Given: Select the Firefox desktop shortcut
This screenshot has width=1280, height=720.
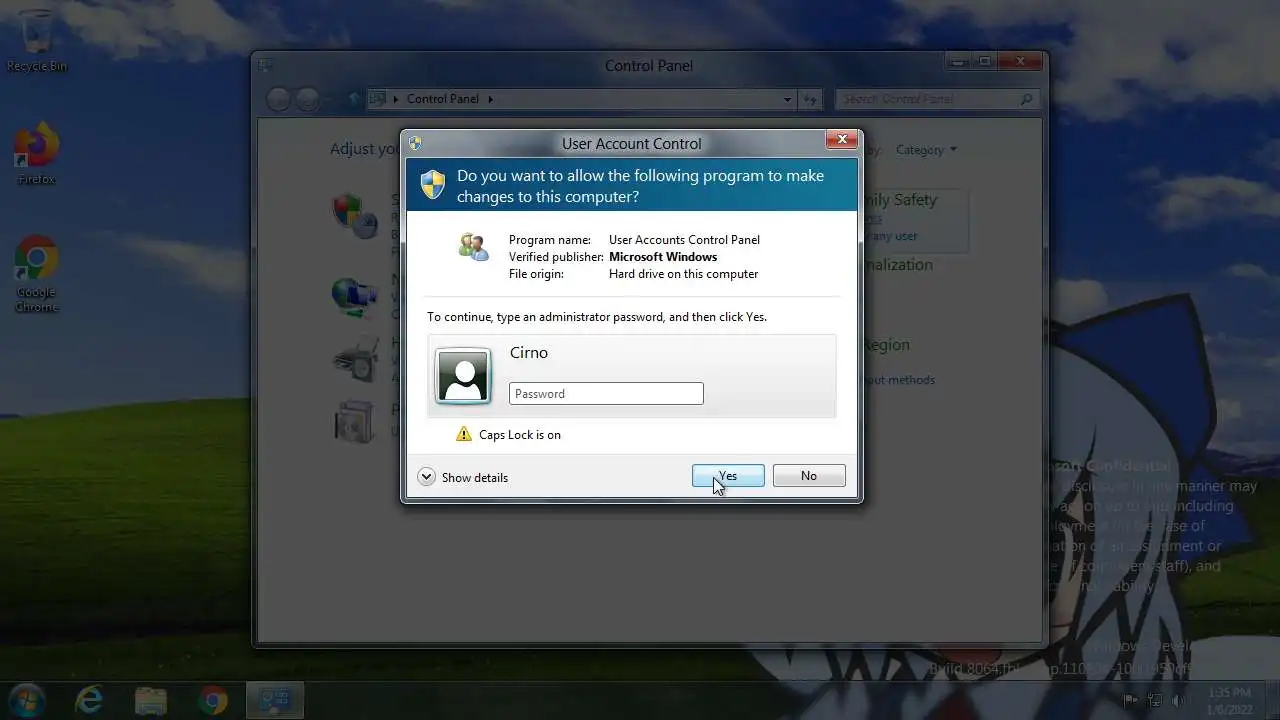Looking at the screenshot, I should pos(37,153).
